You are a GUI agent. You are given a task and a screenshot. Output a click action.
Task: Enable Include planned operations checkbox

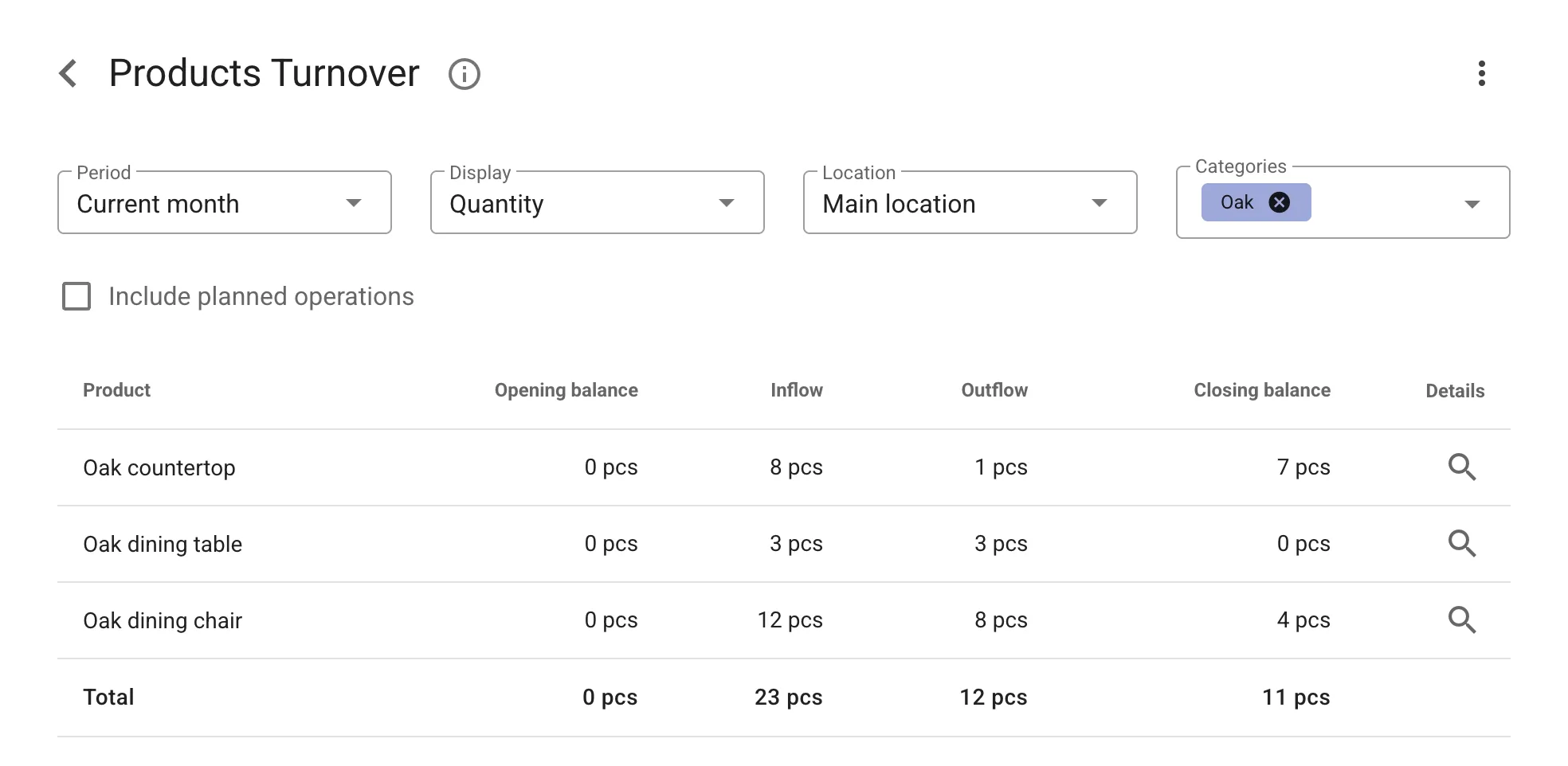(x=76, y=296)
